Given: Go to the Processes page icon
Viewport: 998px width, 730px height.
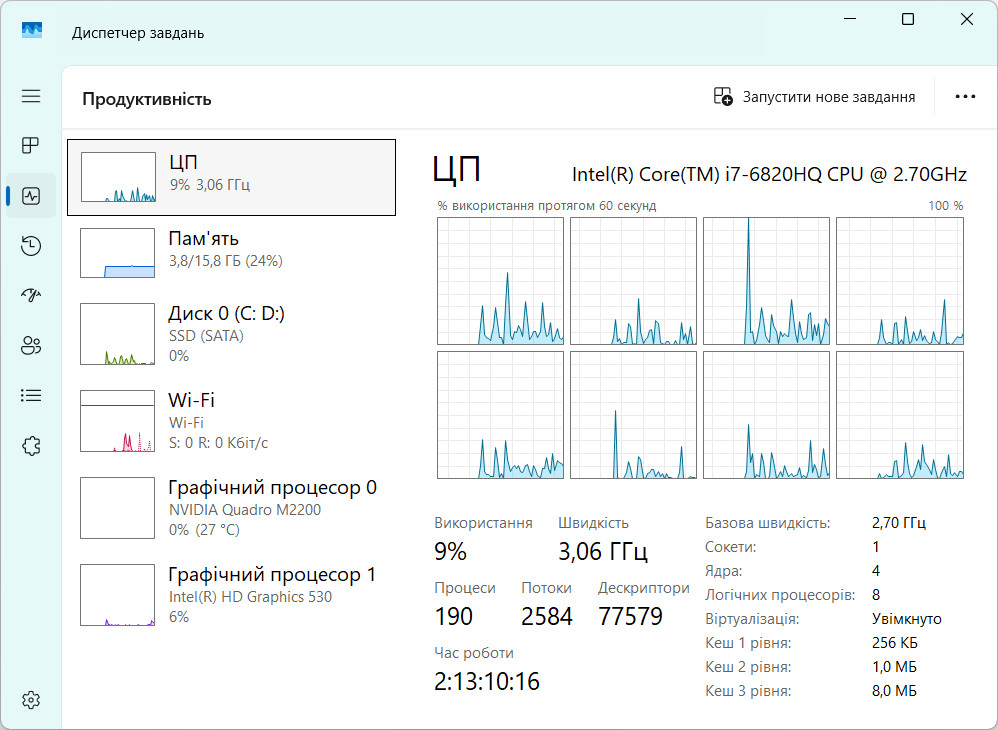Looking at the screenshot, I should (31, 146).
